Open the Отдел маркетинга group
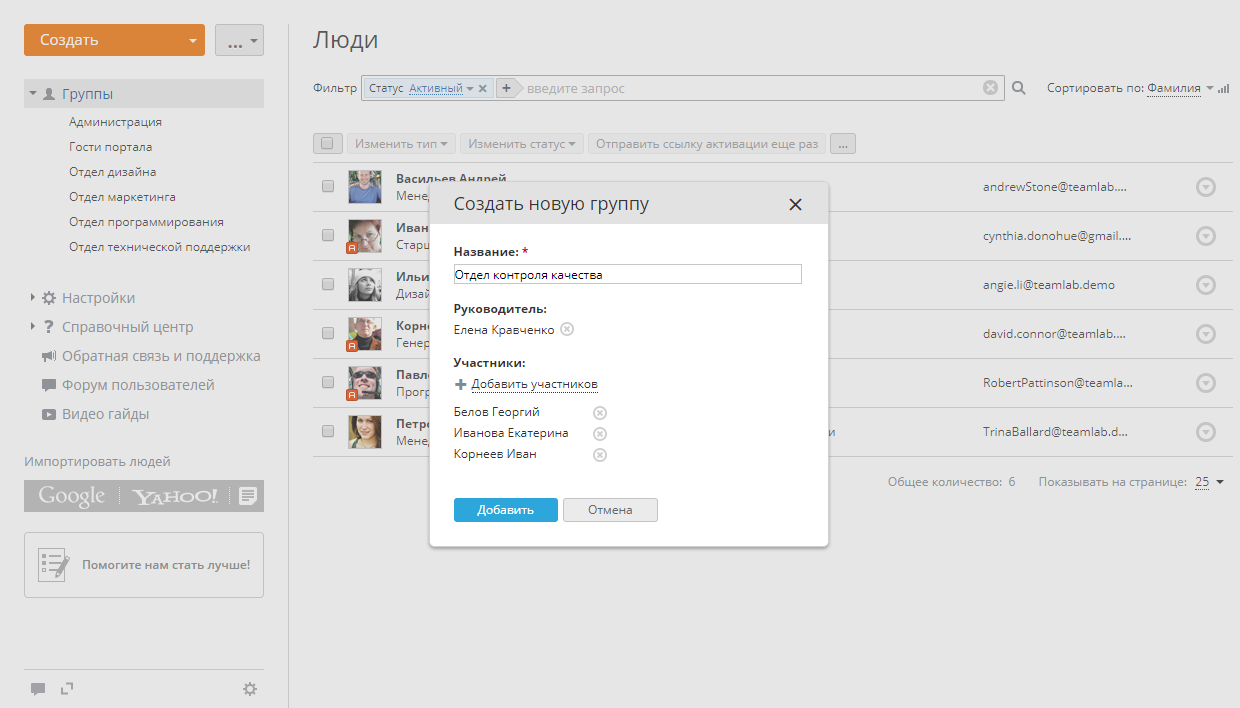Viewport: 1240px width, 708px height. tap(122, 197)
